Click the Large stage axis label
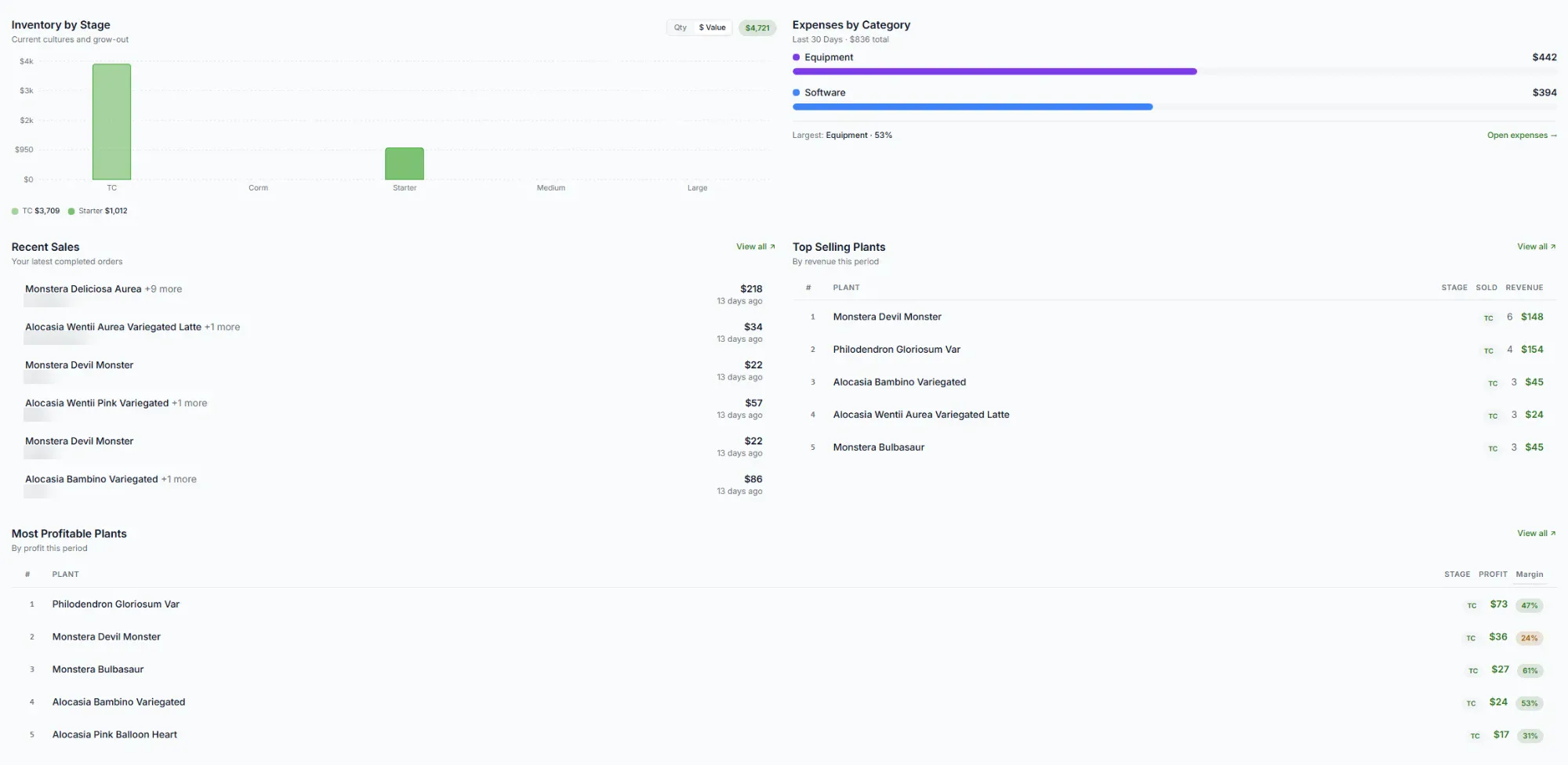 (x=697, y=188)
